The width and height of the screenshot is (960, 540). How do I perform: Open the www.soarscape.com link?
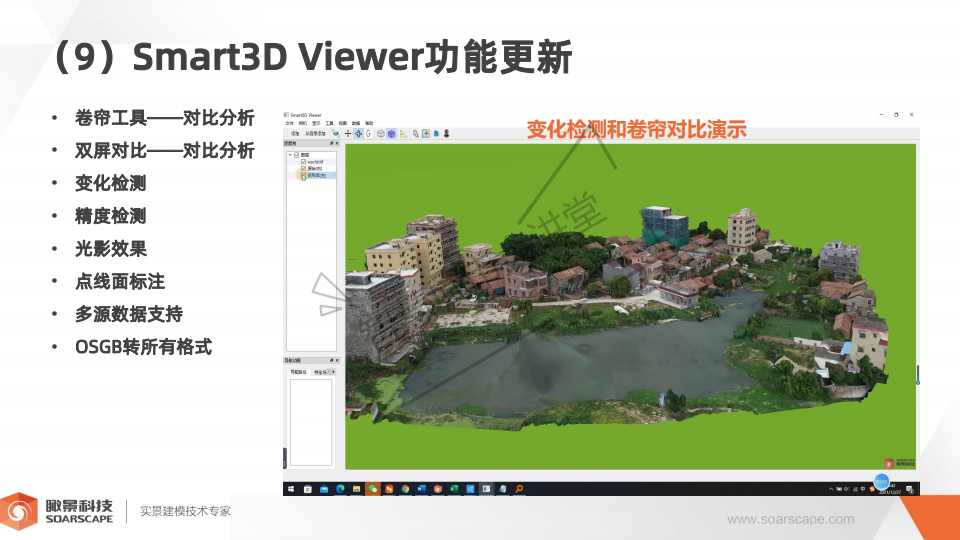coord(790,519)
